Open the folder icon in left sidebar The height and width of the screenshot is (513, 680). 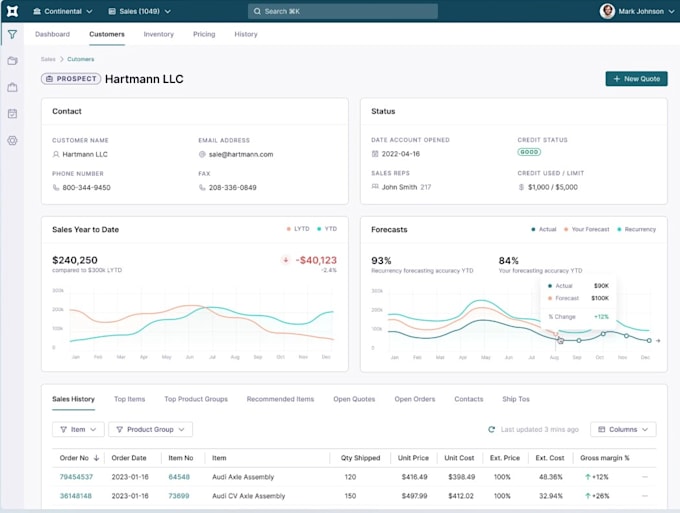pyautogui.click(x=12, y=61)
